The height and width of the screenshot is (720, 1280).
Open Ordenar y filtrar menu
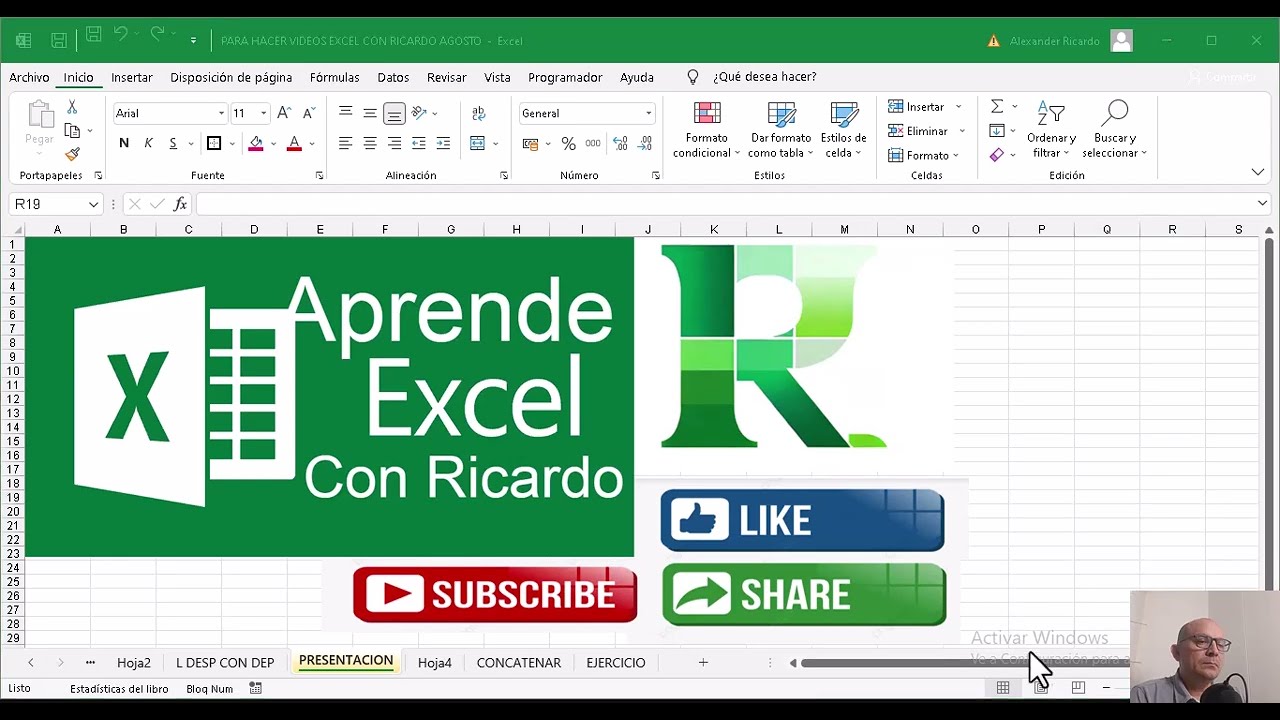[x=1051, y=130]
